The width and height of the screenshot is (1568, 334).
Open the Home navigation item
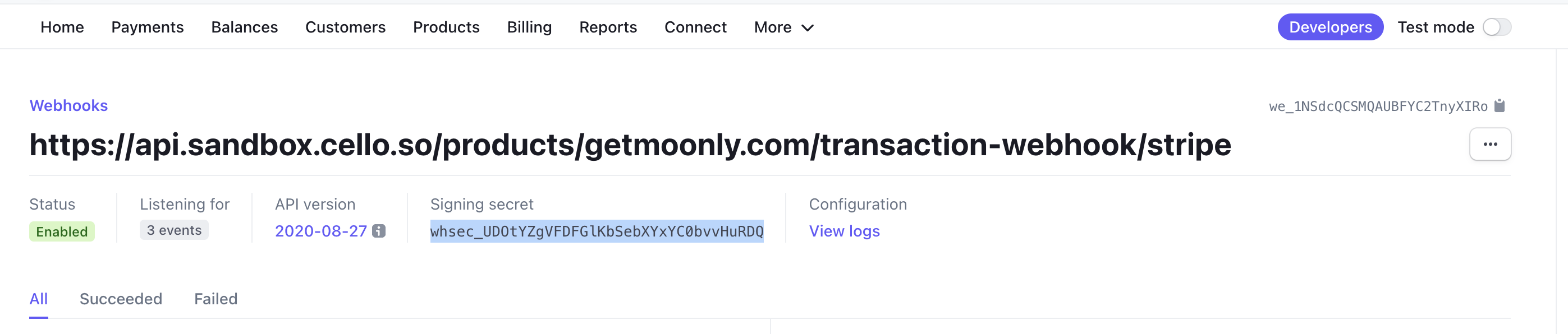tap(62, 27)
